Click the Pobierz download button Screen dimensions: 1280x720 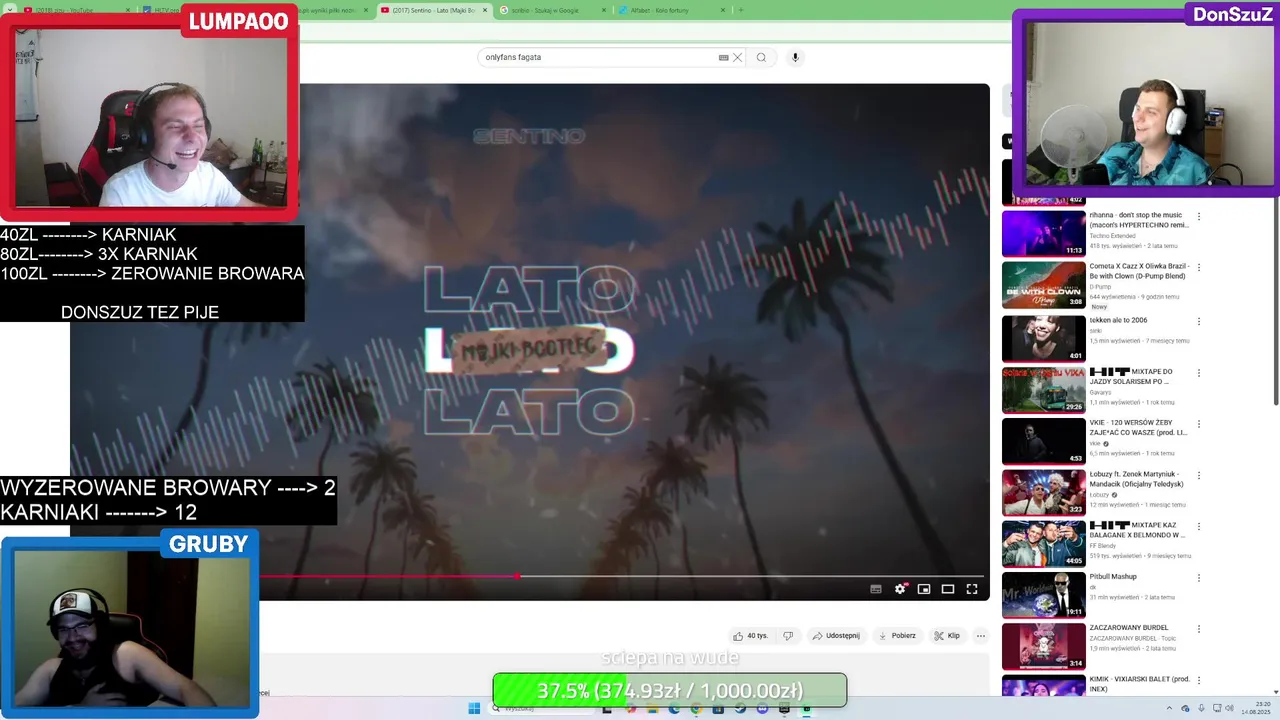coord(897,635)
